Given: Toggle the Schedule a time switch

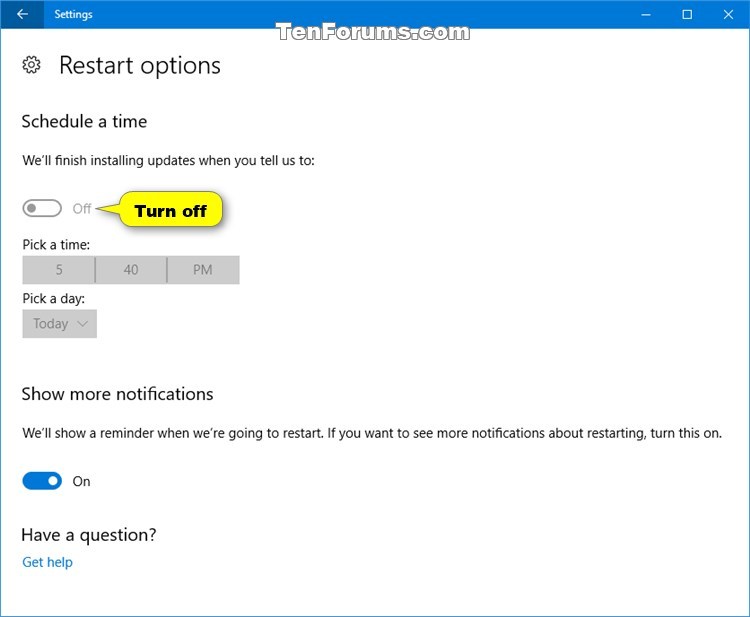Looking at the screenshot, I should [x=42, y=208].
